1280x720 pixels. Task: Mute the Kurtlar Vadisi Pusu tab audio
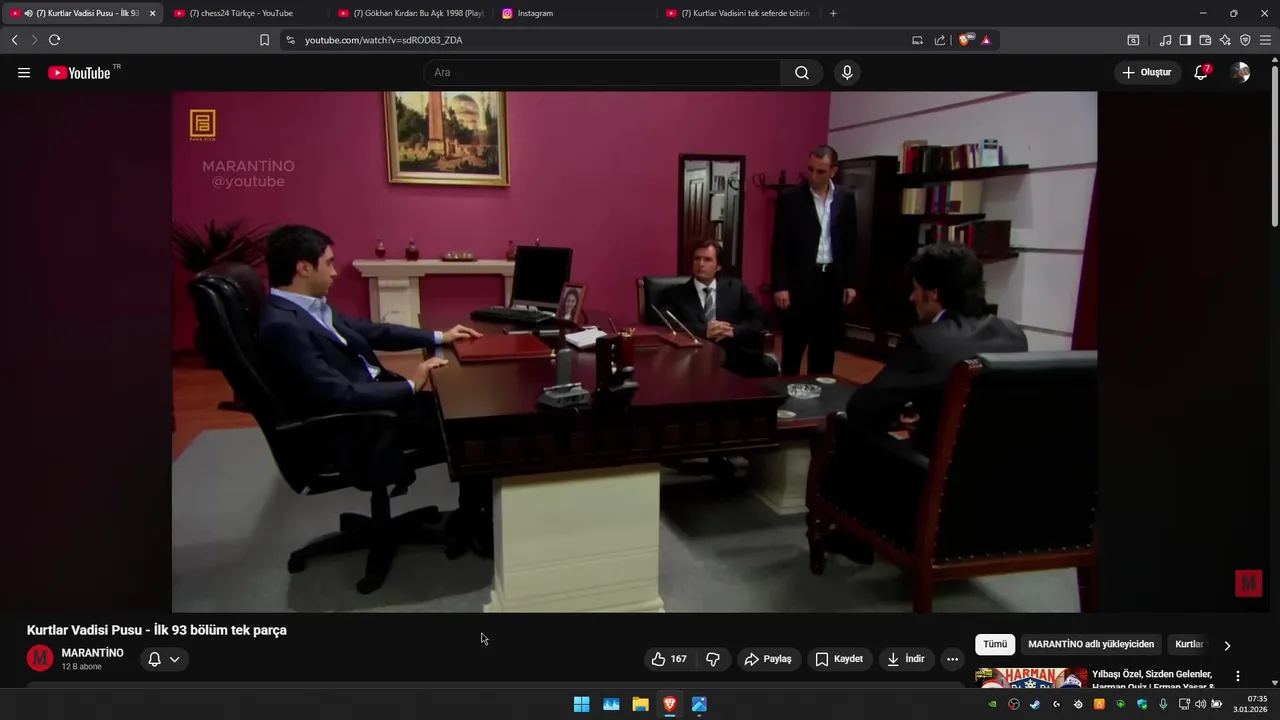coord(28,13)
